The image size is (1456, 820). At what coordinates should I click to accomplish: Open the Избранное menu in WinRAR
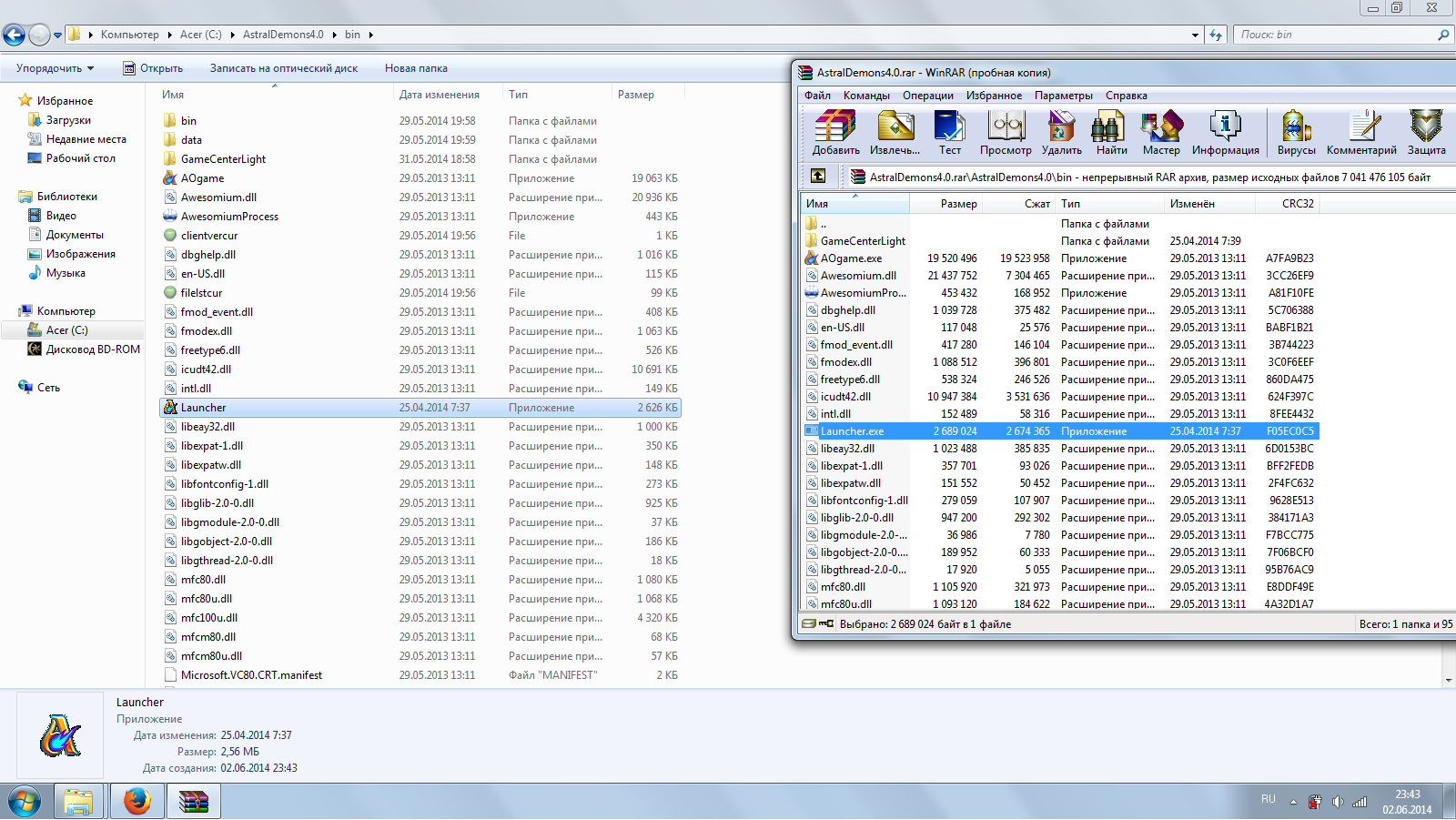click(x=994, y=96)
